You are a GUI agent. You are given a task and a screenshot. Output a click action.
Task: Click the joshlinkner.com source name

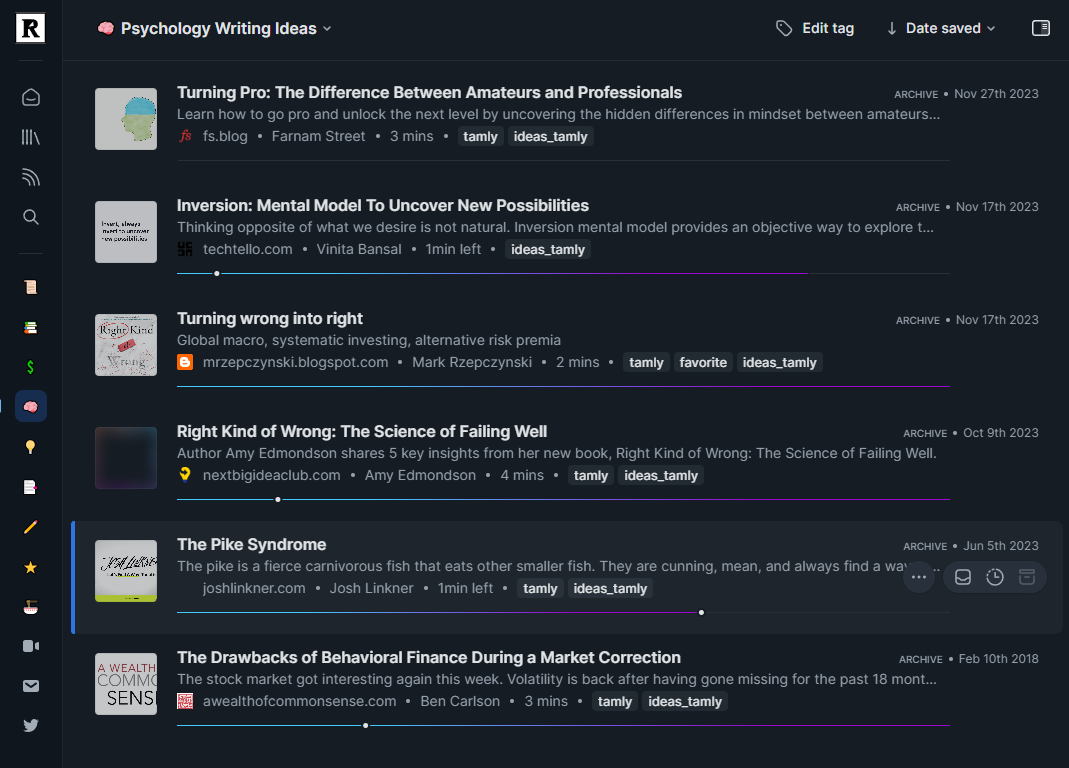[254, 589]
